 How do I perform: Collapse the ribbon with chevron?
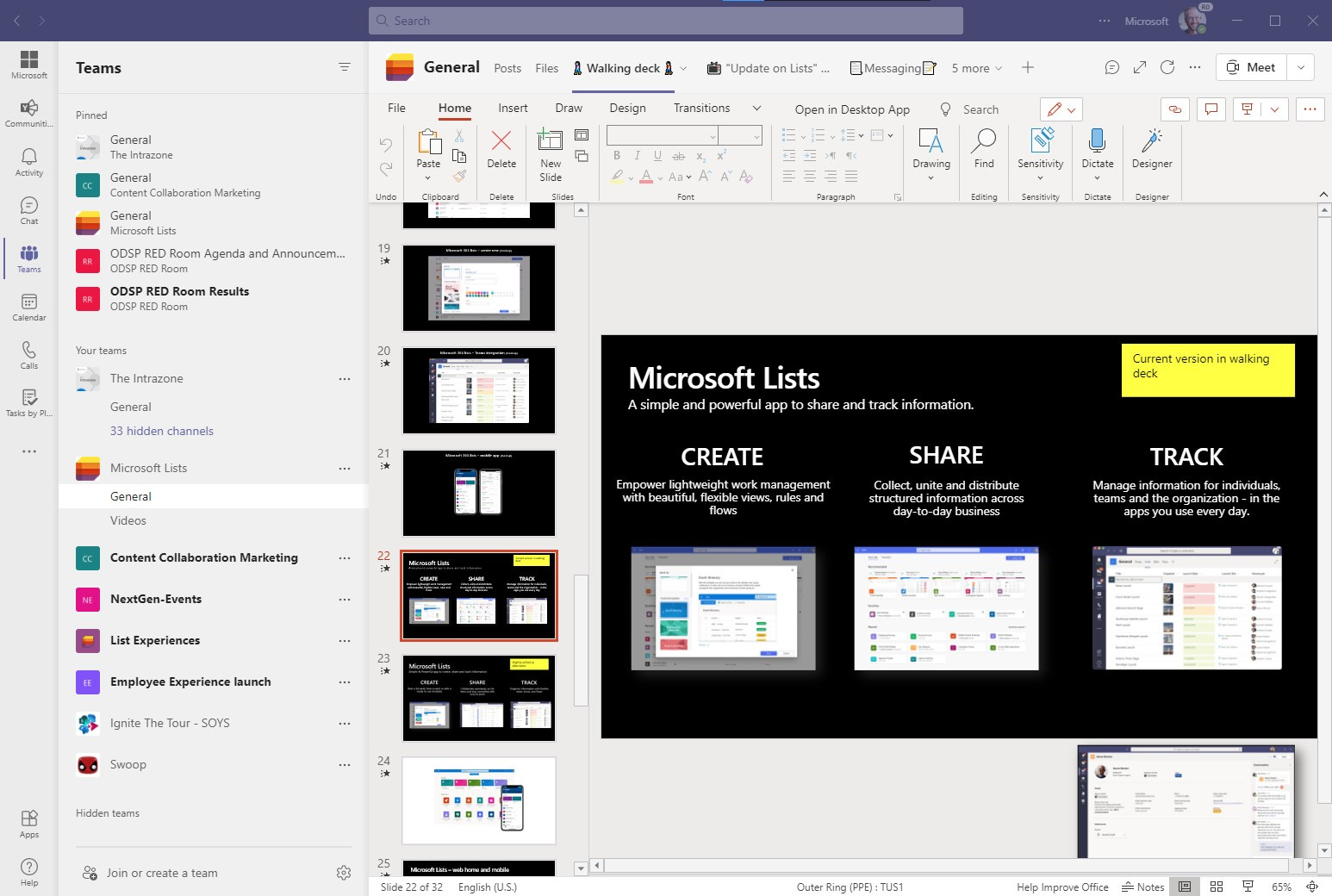[x=1323, y=196]
